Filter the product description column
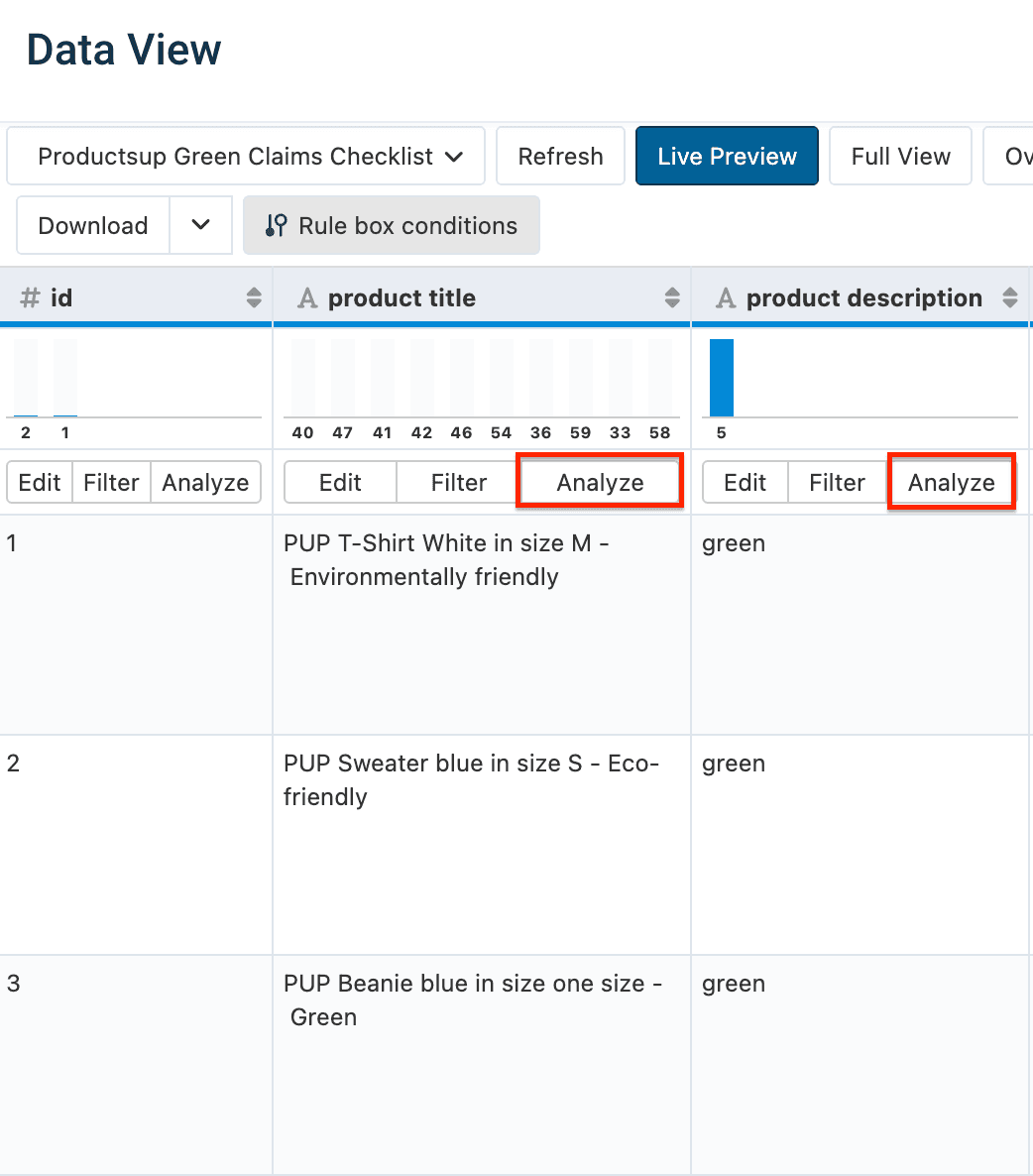 tap(837, 483)
